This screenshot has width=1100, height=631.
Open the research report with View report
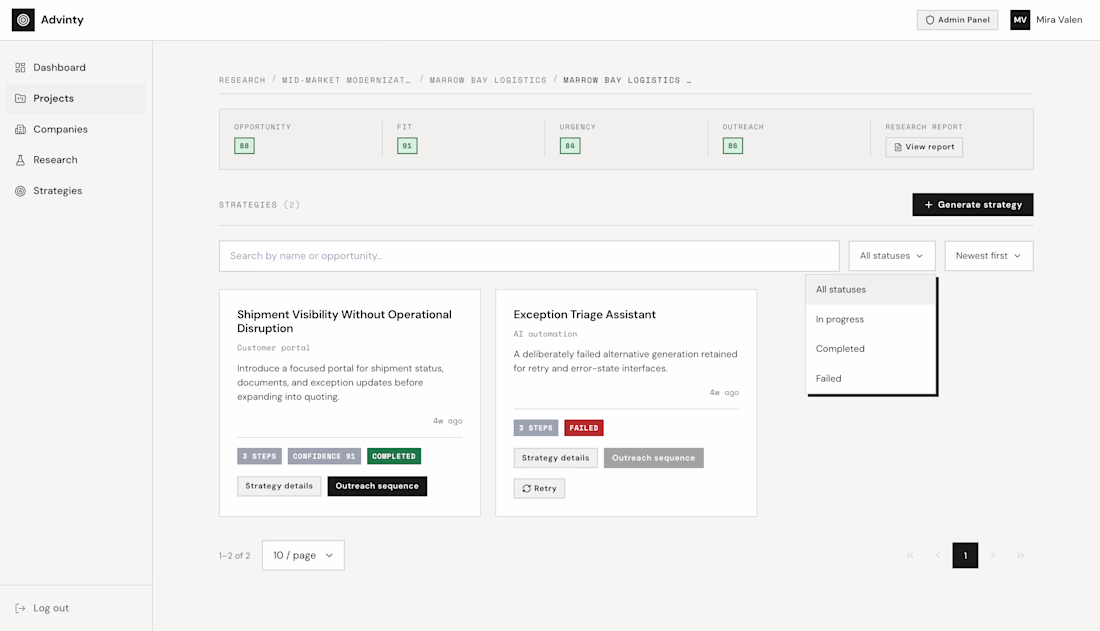[924, 147]
